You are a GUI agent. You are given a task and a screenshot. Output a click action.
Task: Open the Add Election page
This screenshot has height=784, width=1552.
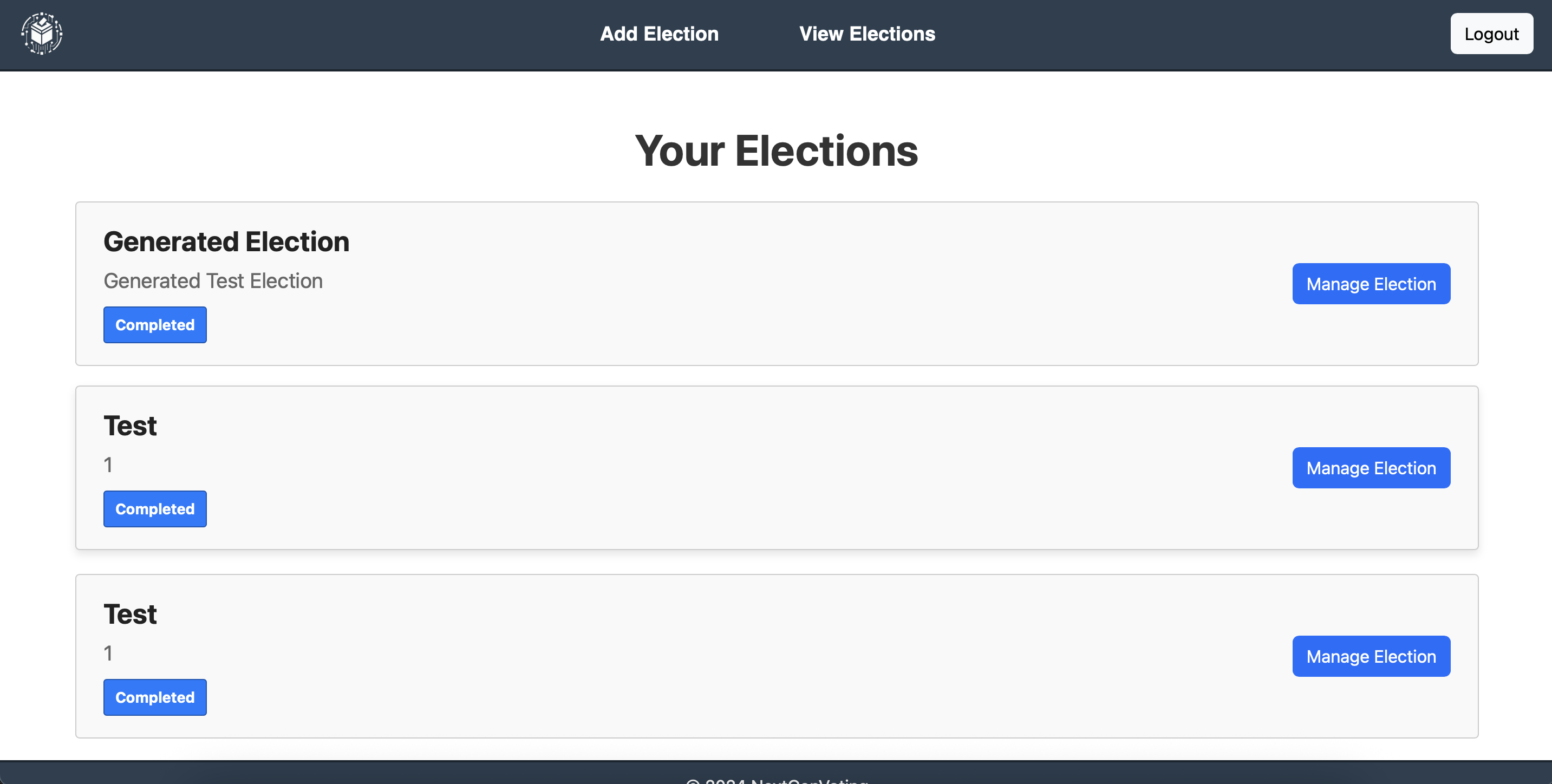click(x=659, y=34)
